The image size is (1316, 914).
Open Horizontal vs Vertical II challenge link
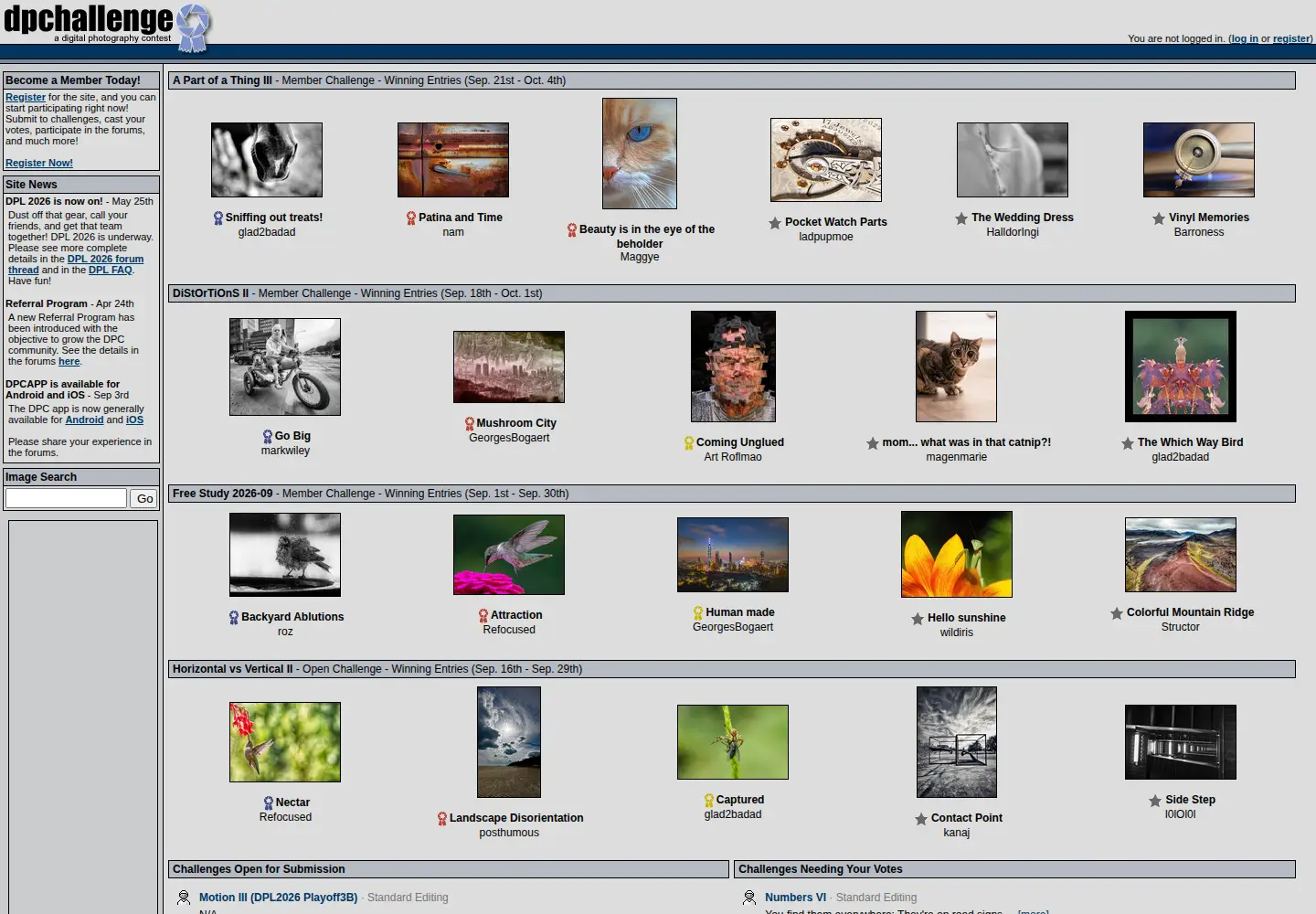[232, 669]
